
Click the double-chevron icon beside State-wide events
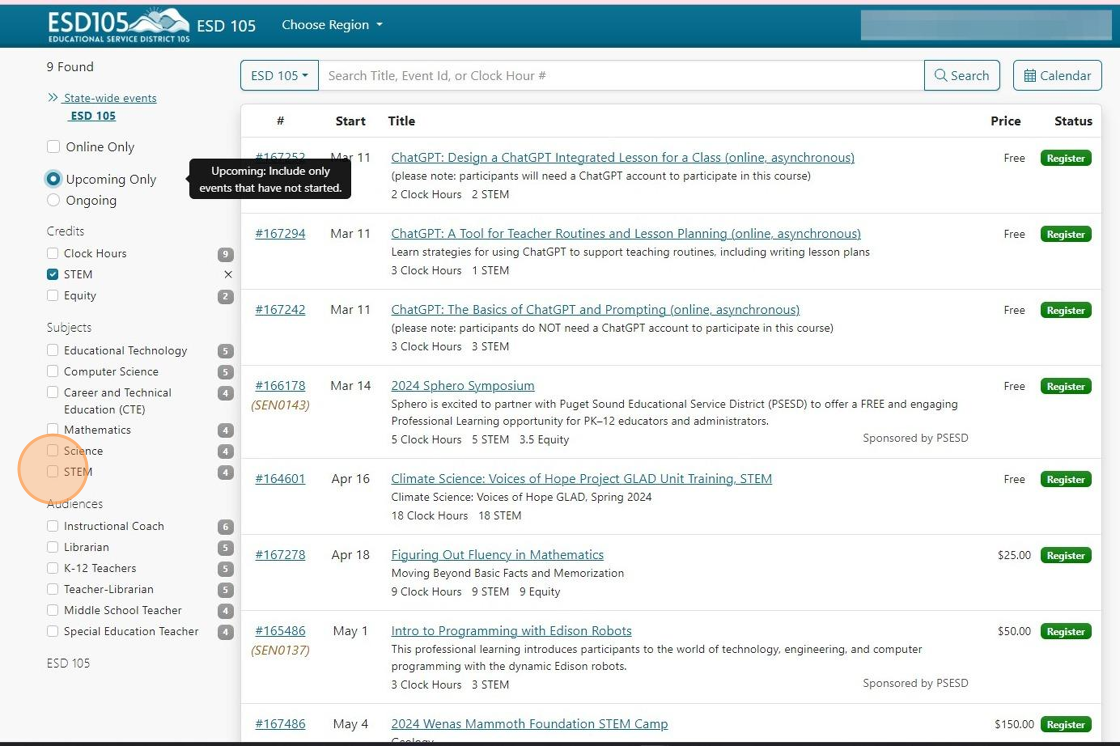(x=53, y=98)
